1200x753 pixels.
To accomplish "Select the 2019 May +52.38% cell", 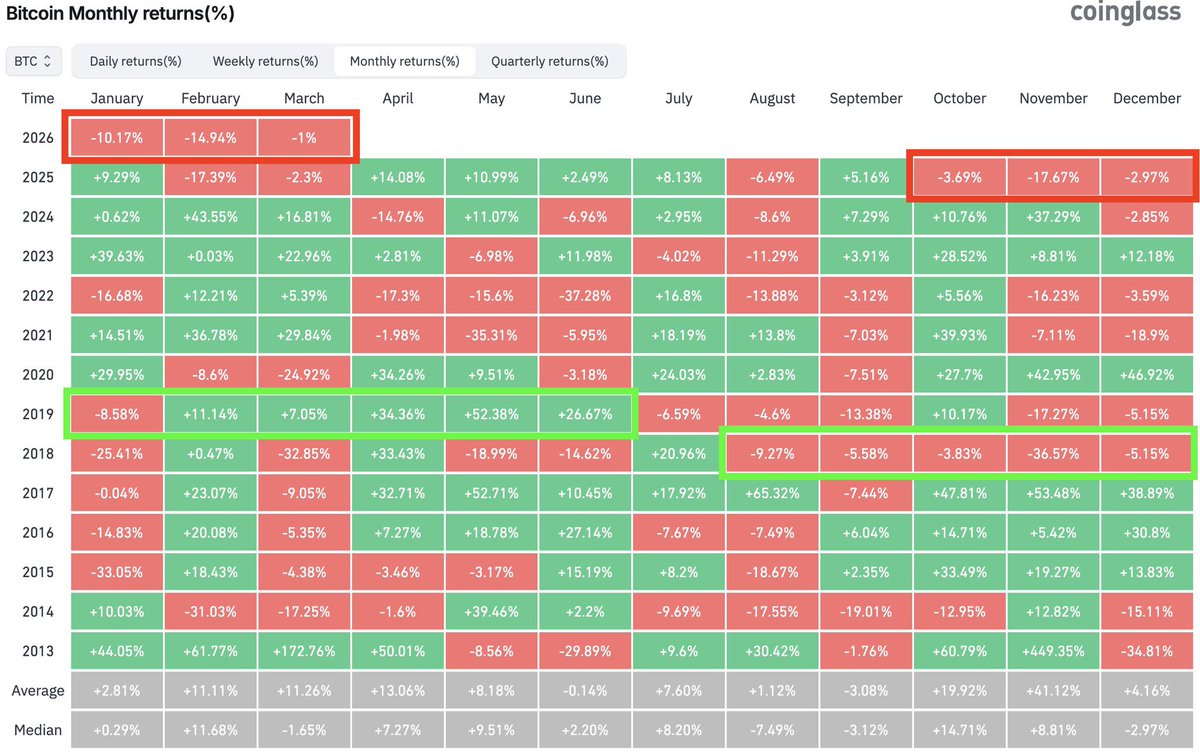I will pos(491,414).
